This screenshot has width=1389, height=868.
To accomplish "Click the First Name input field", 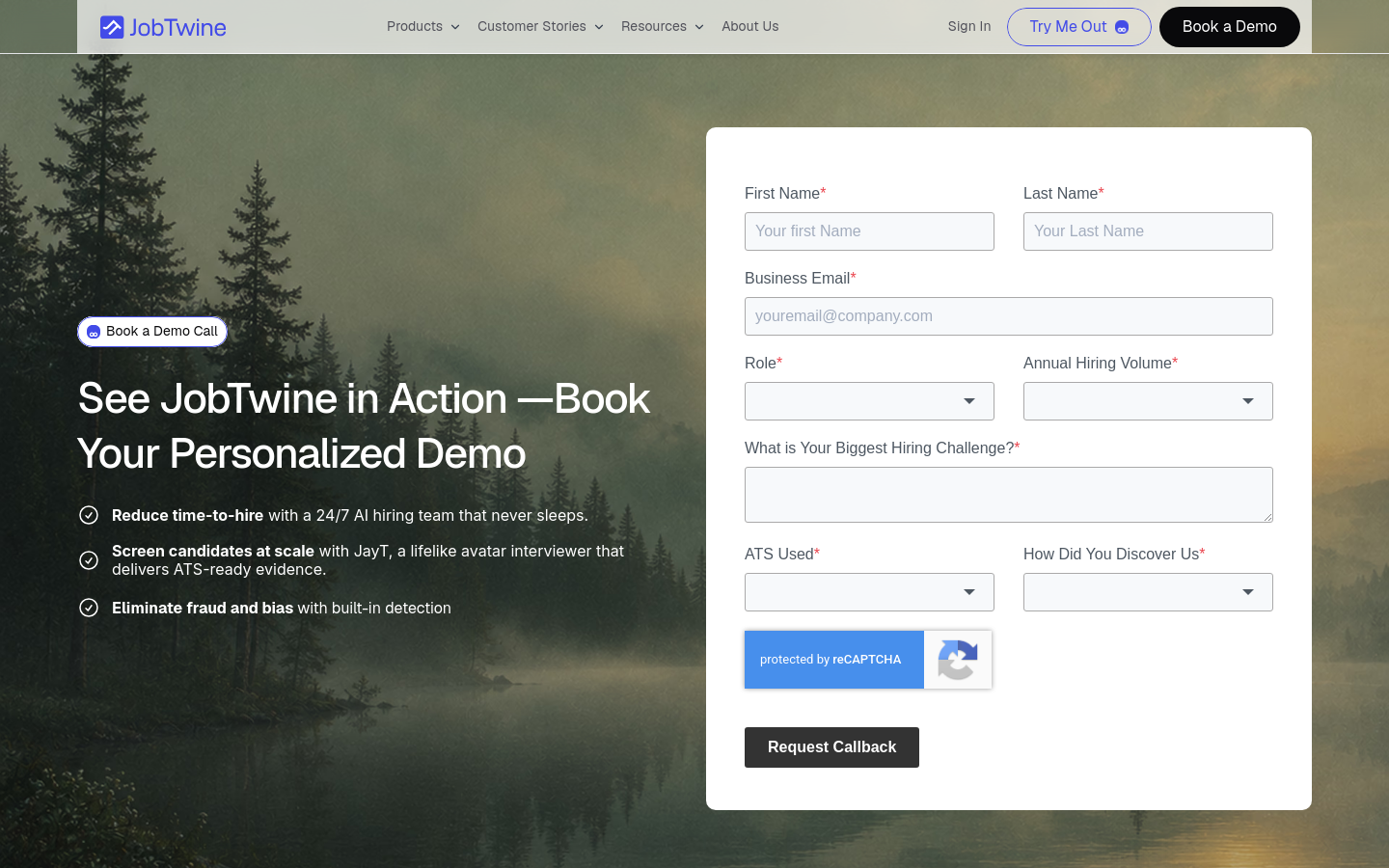I will 869,231.
